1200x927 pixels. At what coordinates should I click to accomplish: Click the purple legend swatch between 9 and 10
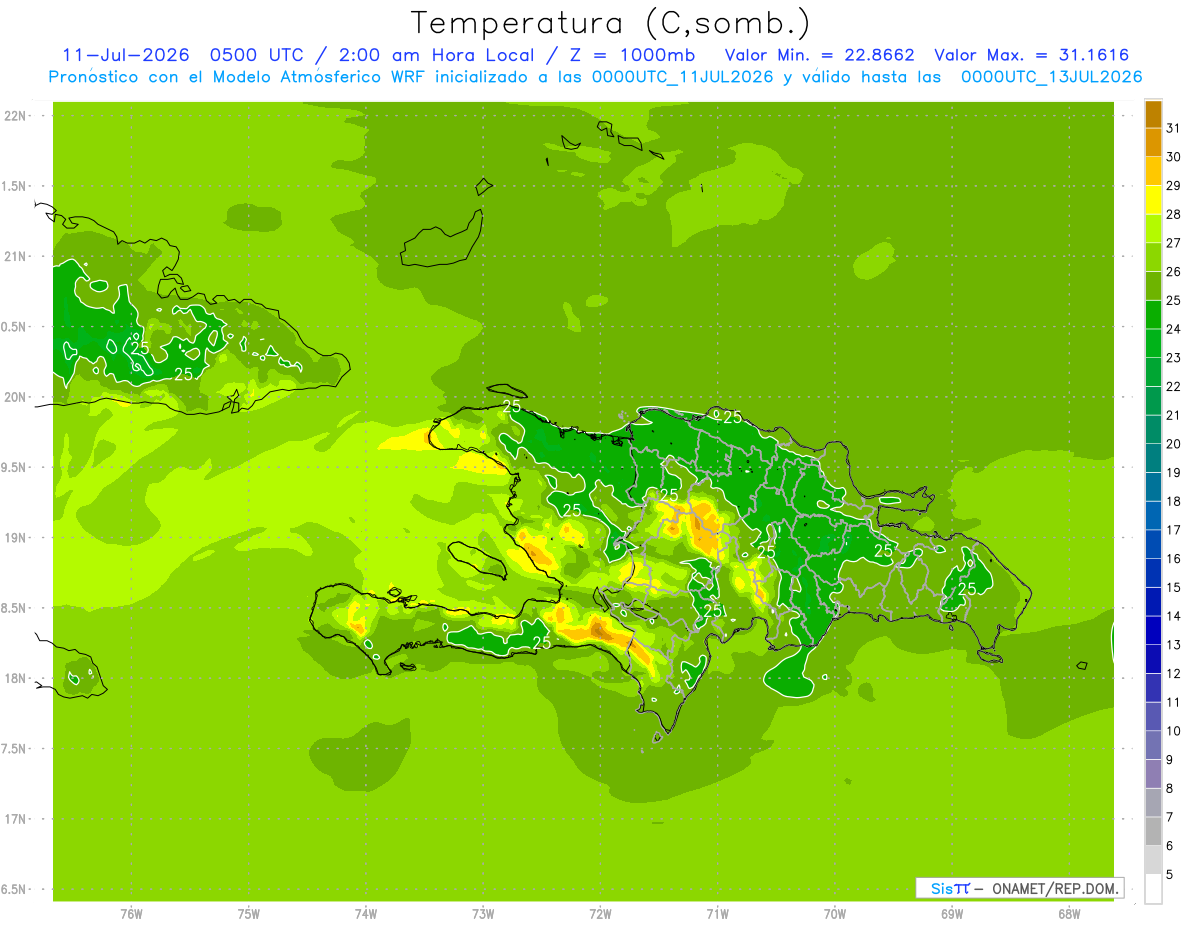tap(1153, 746)
